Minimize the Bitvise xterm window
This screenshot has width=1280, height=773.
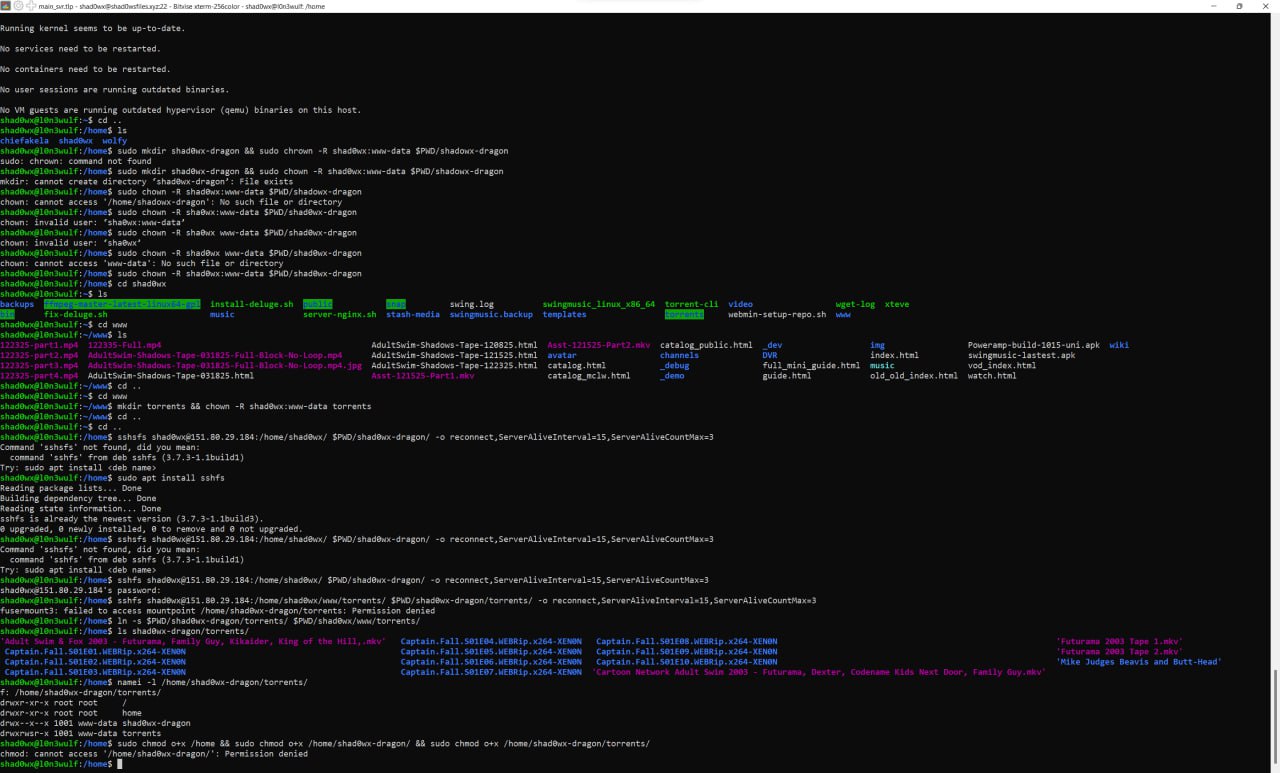1212,6
